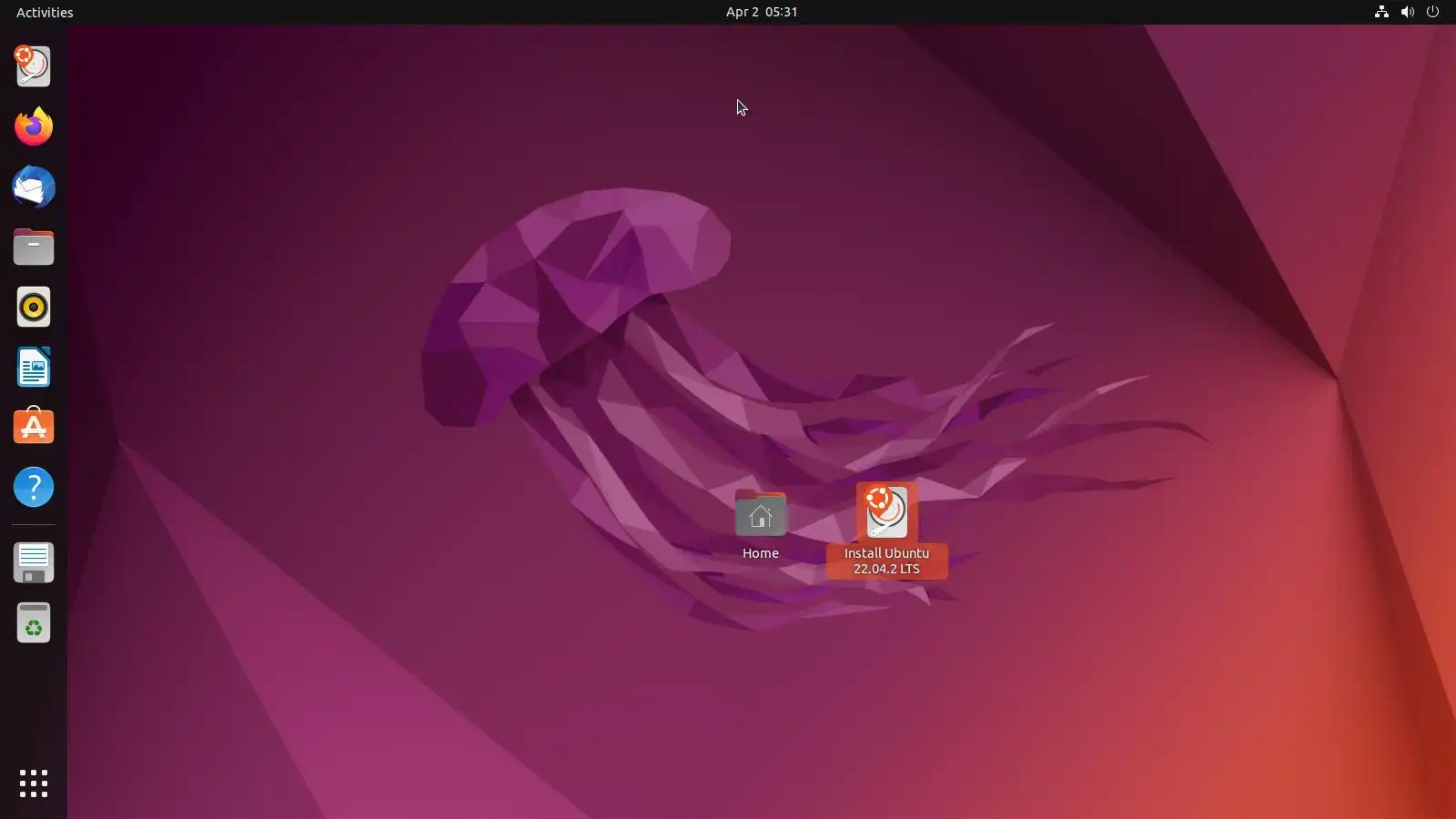
Task: Click the Install Ubuntu 22.04.2 LTS label
Action: [886, 561]
